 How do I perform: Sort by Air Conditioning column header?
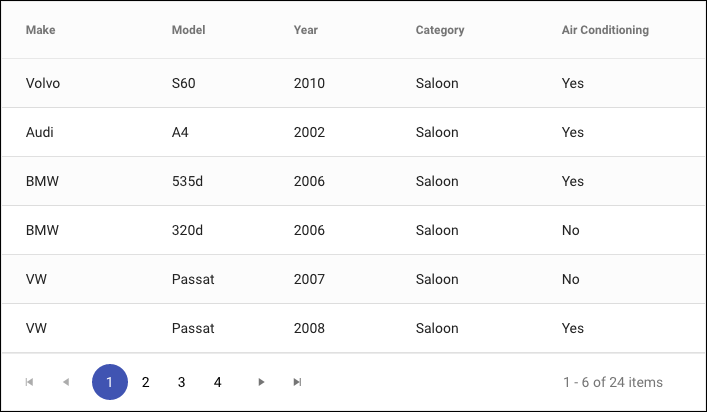pos(605,30)
